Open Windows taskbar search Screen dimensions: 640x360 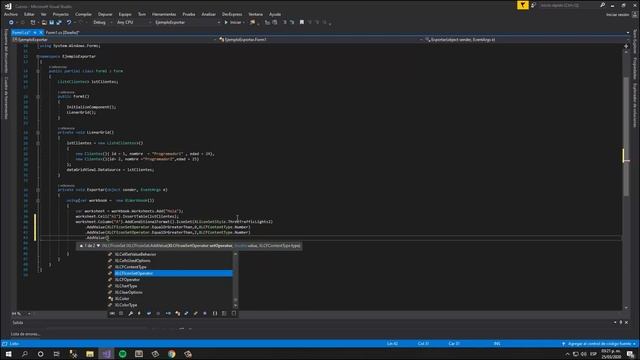tap(24, 353)
